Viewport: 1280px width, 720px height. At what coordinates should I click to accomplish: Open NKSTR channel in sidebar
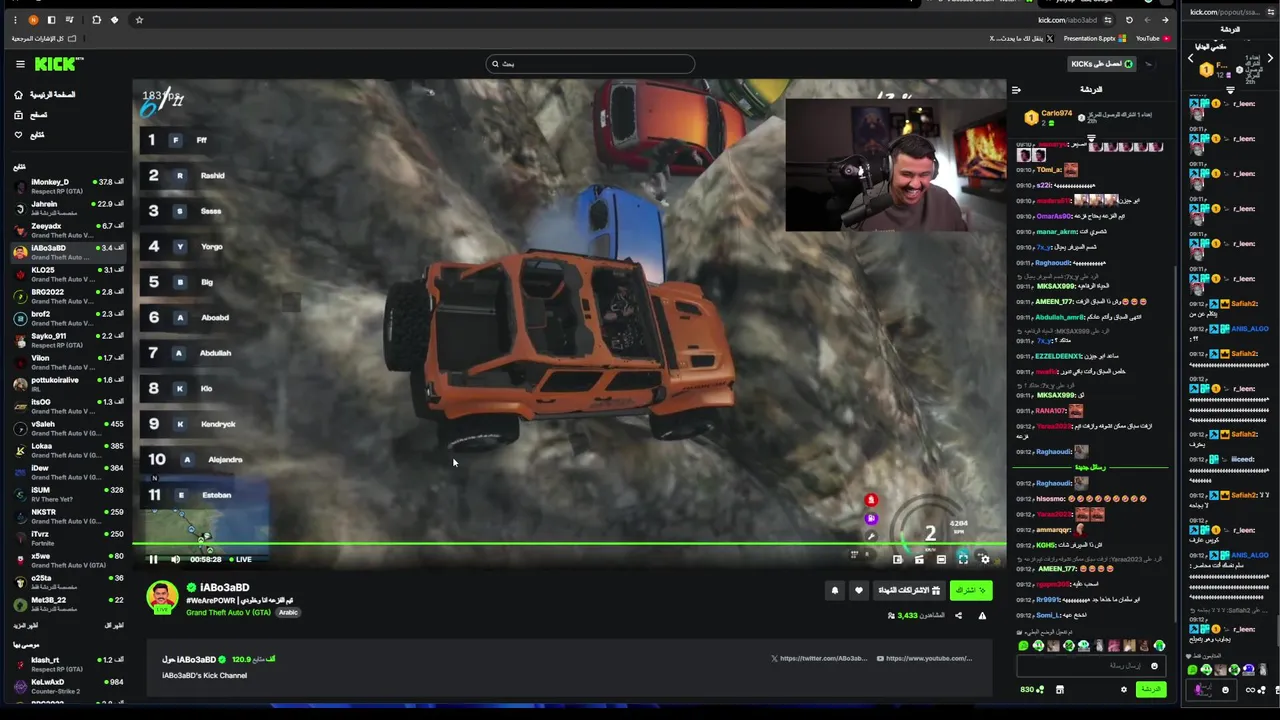(x=68, y=516)
